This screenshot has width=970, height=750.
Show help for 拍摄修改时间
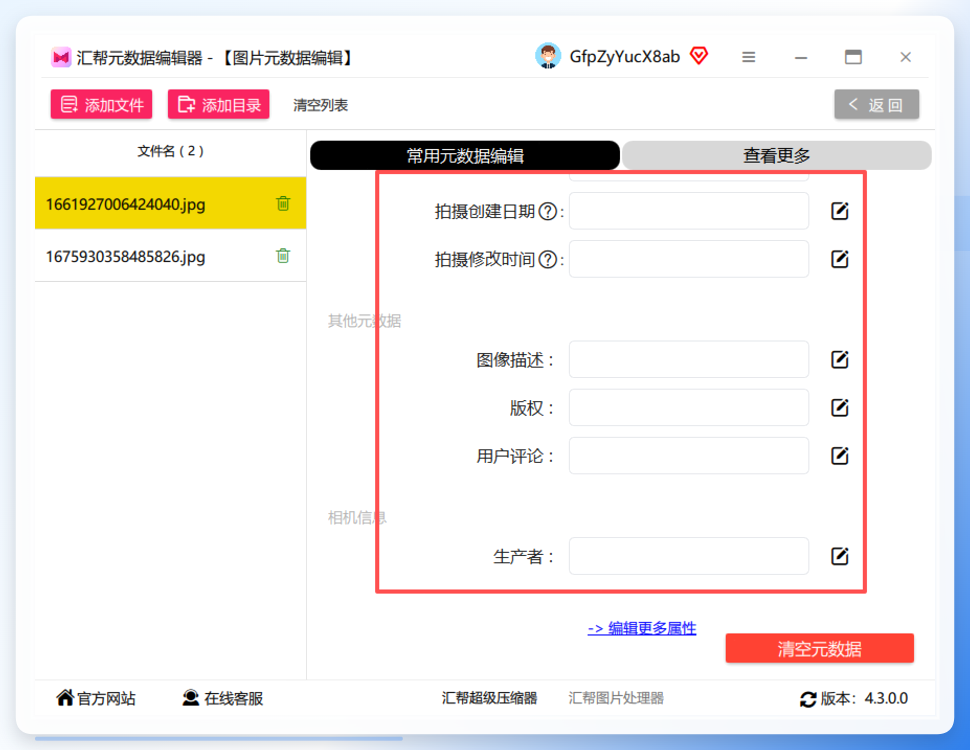pyautogui.click(x=547, y=259)
